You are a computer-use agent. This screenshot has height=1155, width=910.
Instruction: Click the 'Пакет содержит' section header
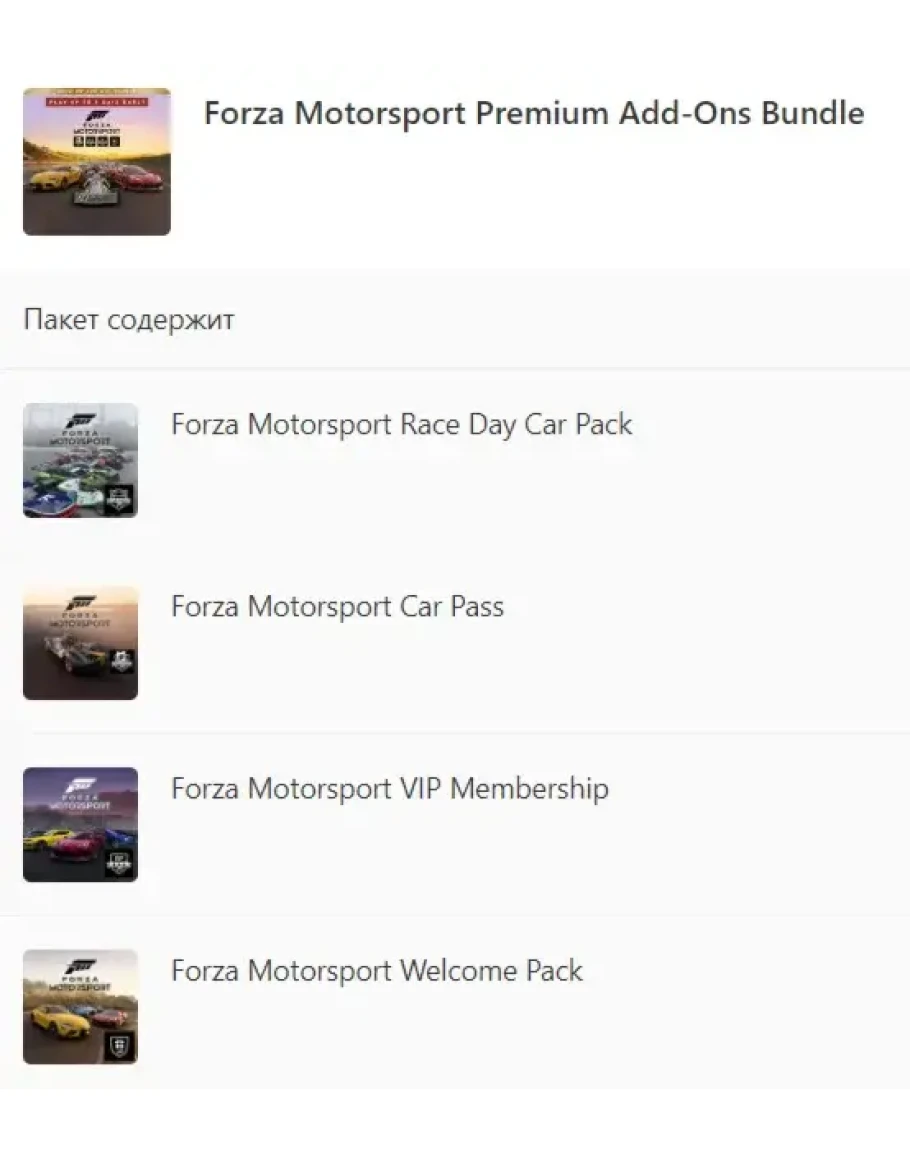pyautogui.click(x=128, y=320)
